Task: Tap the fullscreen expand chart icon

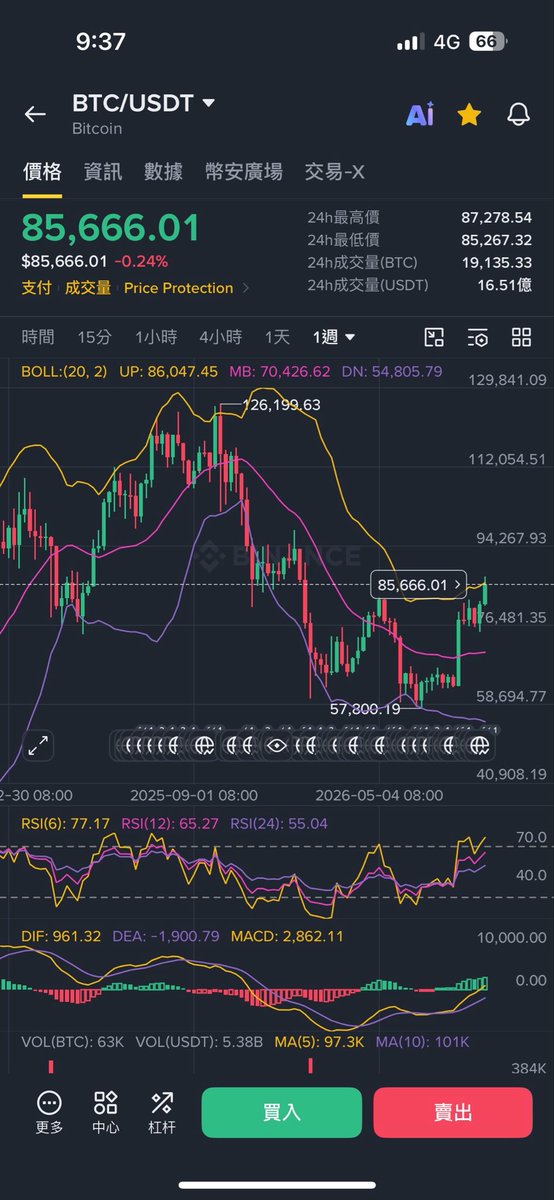Action: tap(38, 744)
